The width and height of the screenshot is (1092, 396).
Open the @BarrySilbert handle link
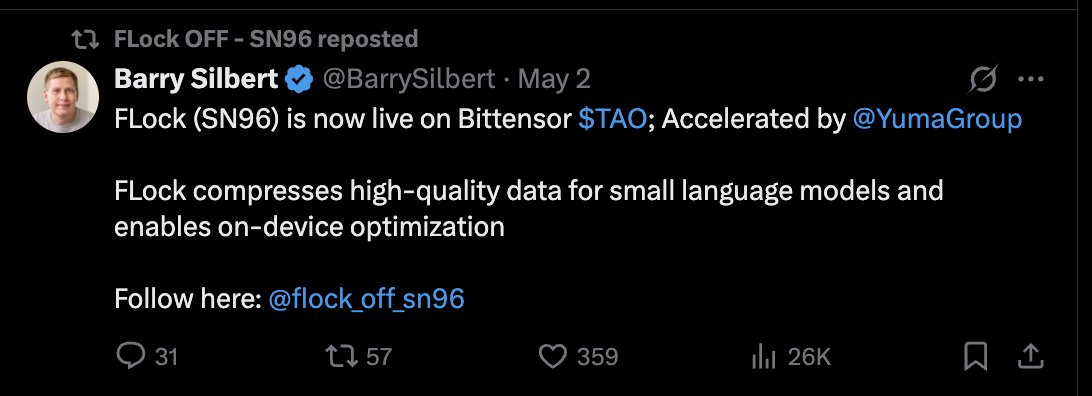(408, 79)
